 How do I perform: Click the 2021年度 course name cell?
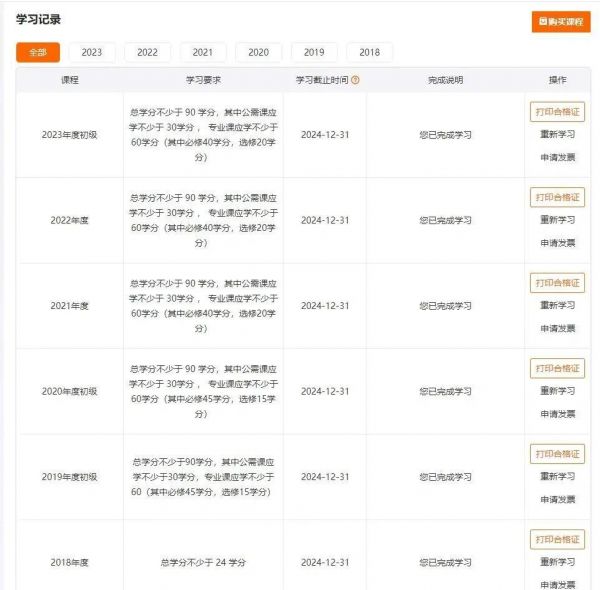point(69,306)
